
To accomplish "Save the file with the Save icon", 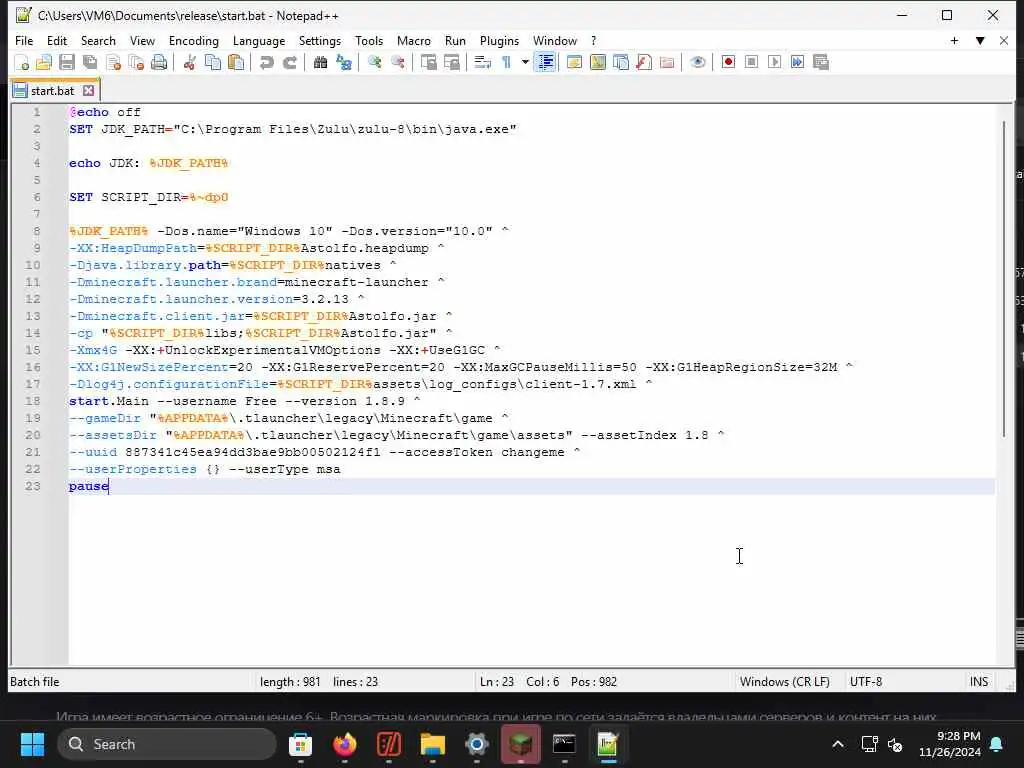I will point(67,63).
